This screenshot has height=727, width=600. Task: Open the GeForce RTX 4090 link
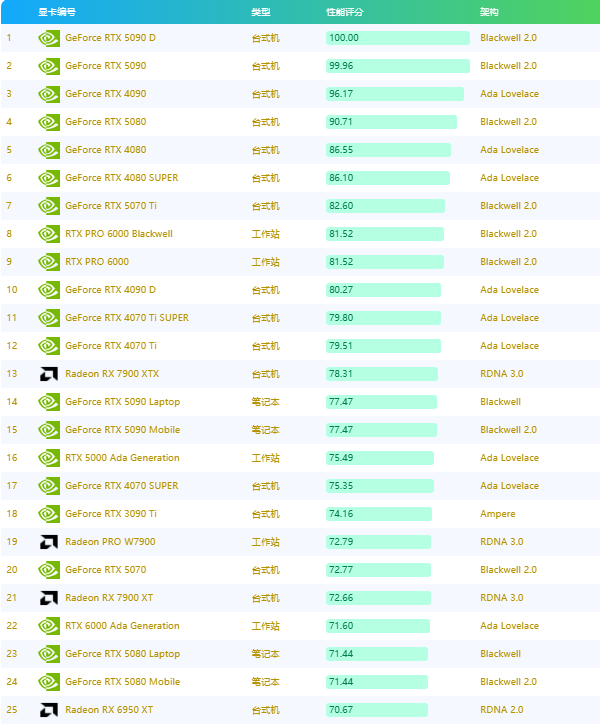click(106, 94)
